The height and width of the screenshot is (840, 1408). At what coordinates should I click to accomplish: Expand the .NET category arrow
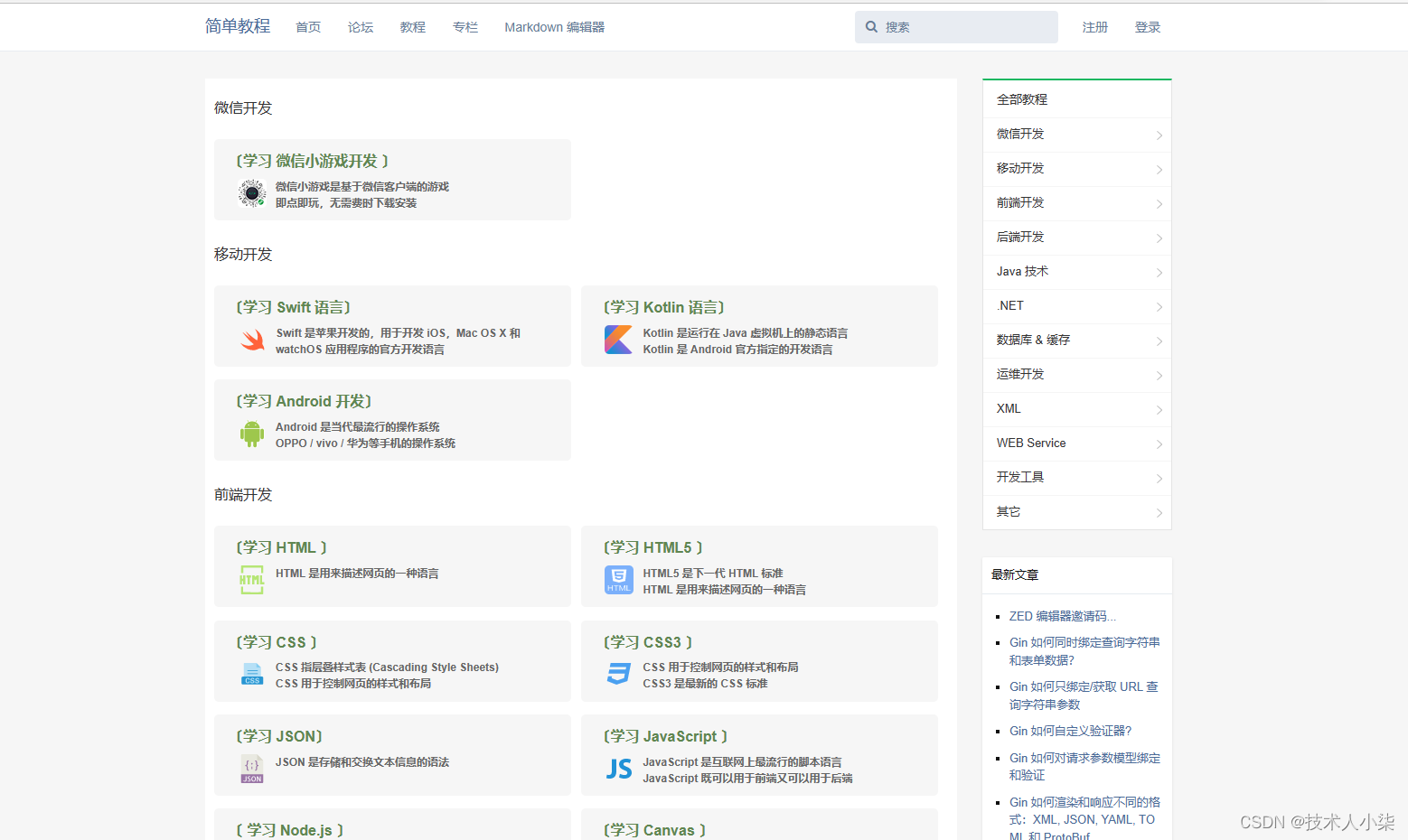pos(1159,307)
